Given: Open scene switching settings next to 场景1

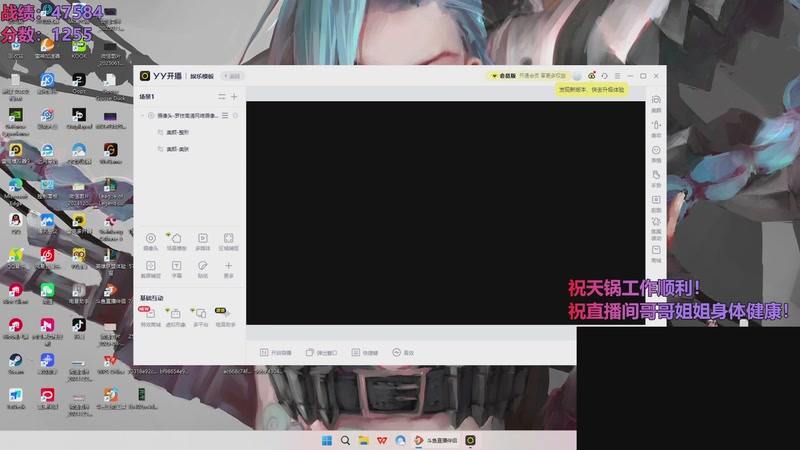Looking at the screenshot, I should pos(222,96).
